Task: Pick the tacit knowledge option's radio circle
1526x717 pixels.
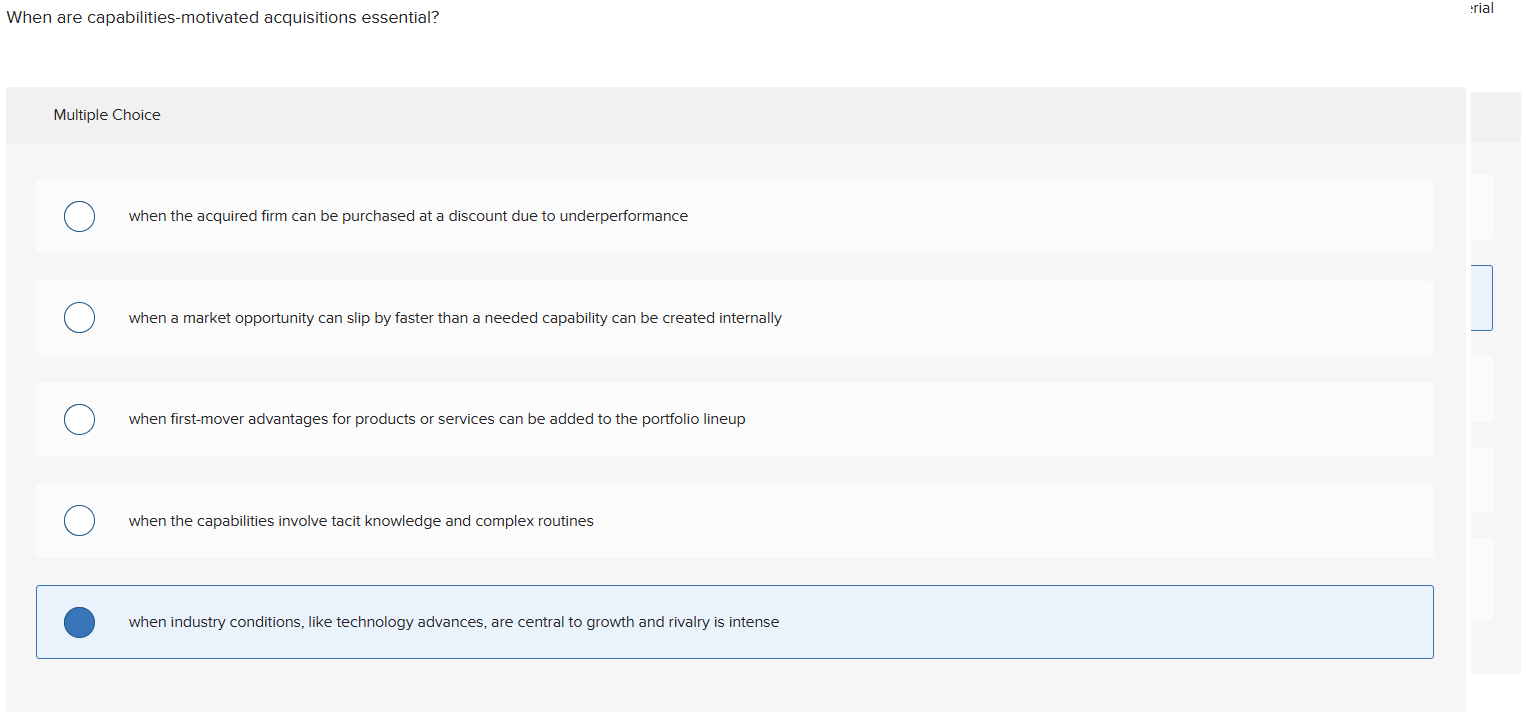Action: tap(79, 521)
